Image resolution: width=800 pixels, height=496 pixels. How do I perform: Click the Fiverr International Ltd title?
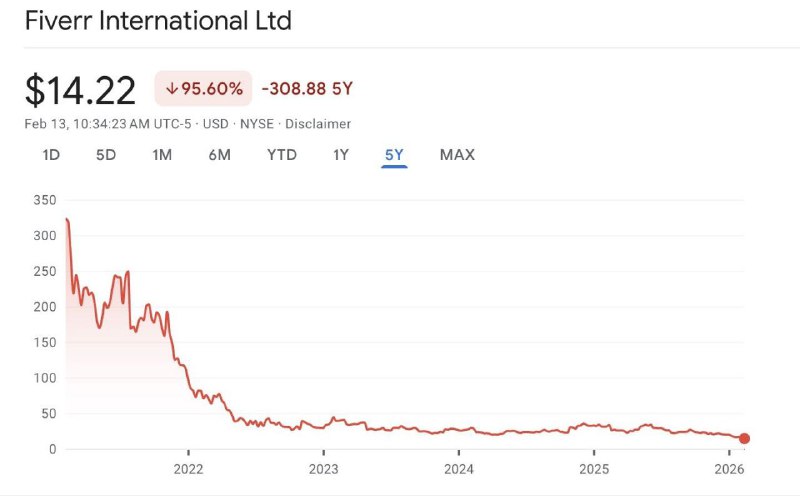click(158, 20)
